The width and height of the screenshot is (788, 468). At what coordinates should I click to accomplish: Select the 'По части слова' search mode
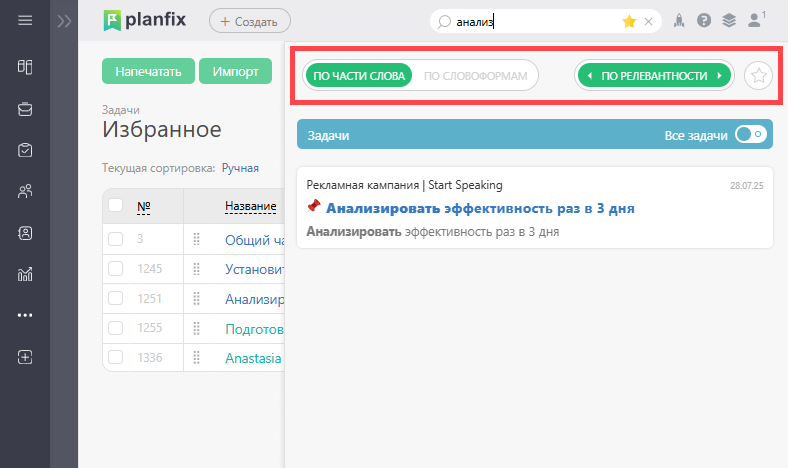359,75
